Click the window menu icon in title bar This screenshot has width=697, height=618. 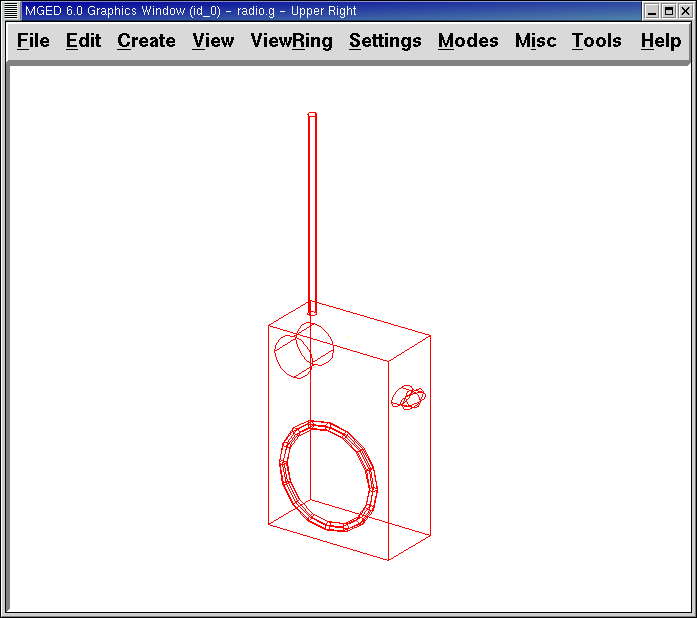[x=11, y=11]
